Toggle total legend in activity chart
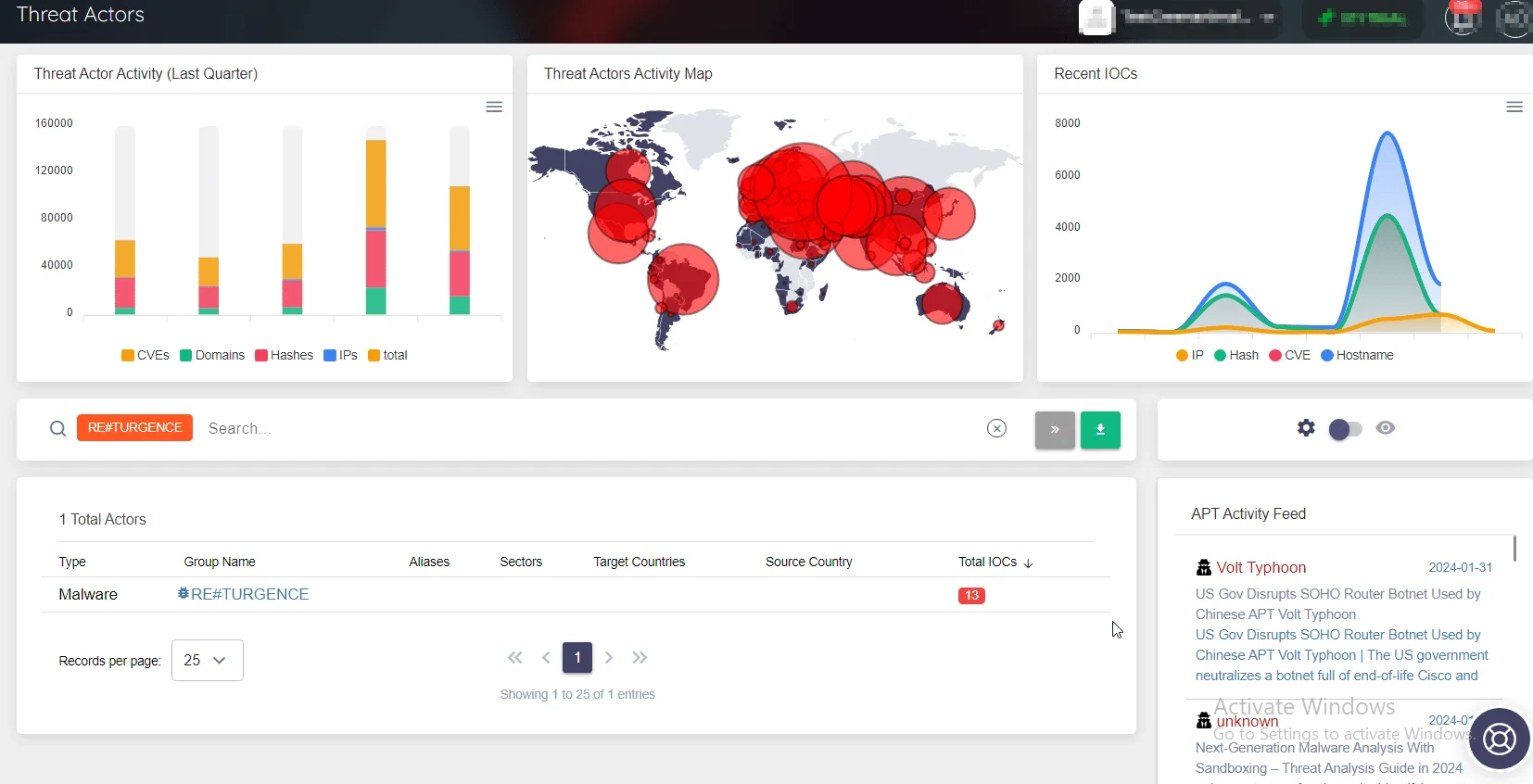 pyautogui.click(x=387, y=355)
